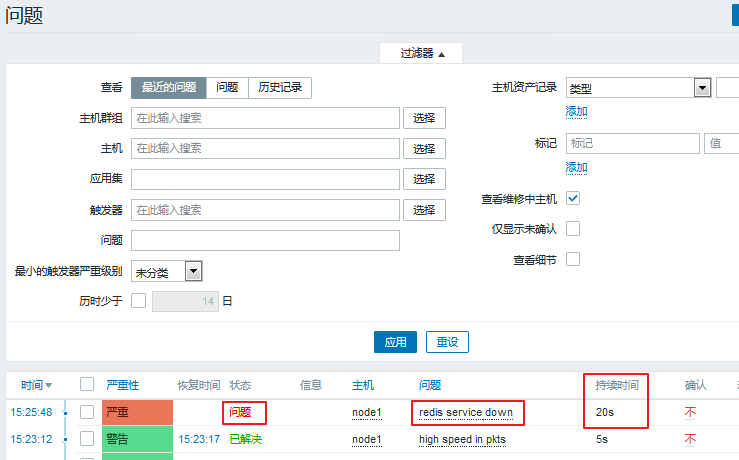Click 添加 link under 主机资产记录
Screen dimensions: 739x460
coord(576,112)
